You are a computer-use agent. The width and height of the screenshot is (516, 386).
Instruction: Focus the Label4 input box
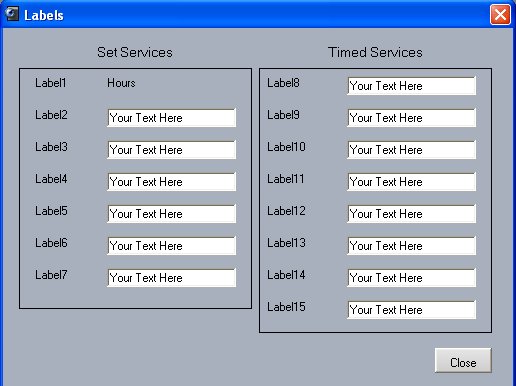point(172,182)
